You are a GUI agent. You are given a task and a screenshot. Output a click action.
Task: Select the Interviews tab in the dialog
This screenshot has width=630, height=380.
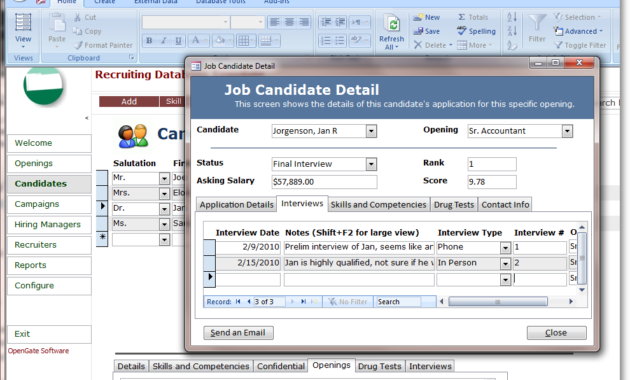point(302,204)
